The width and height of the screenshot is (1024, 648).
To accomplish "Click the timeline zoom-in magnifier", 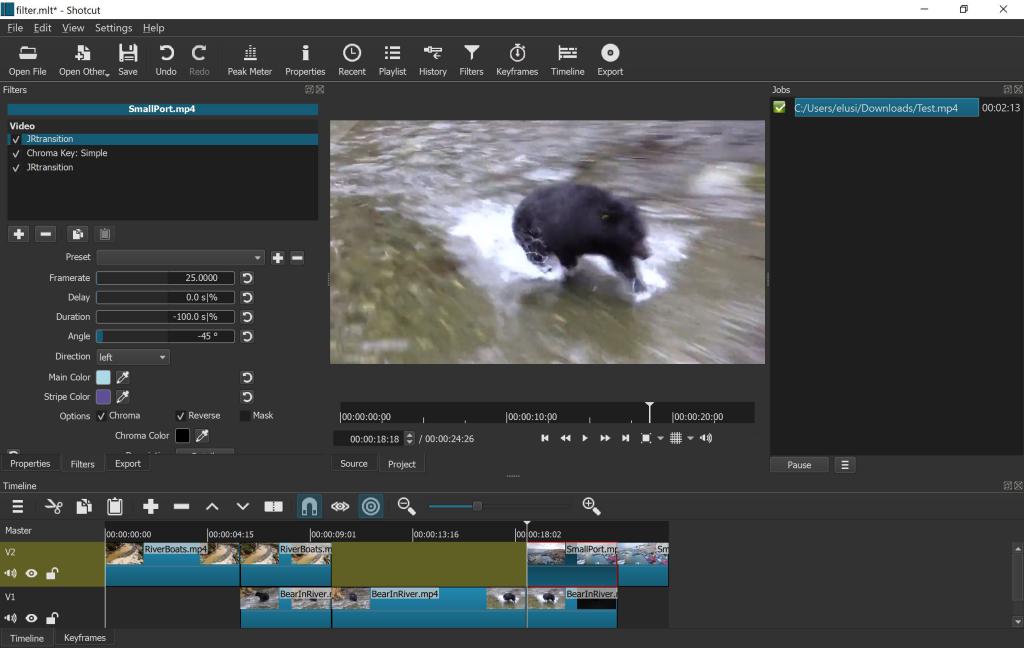I will (591, 507).
